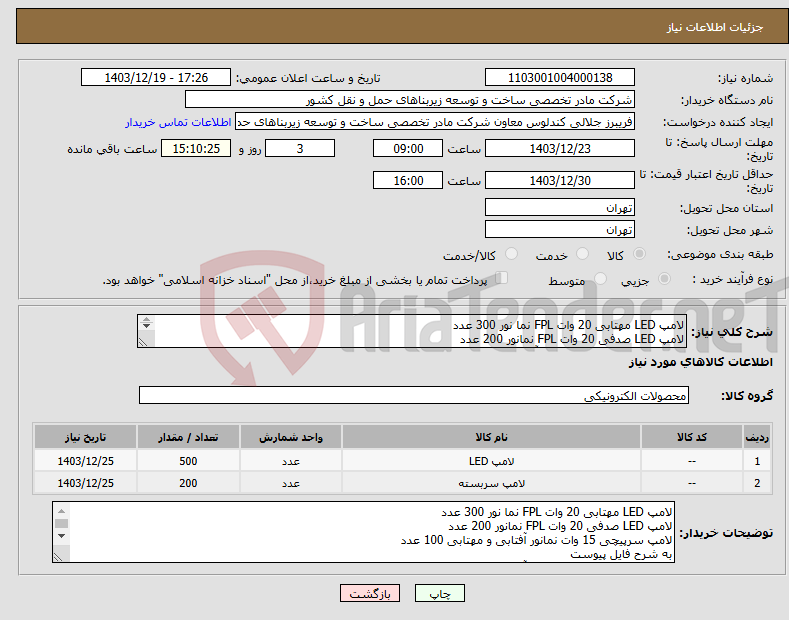
Task: Click quantity 200 in row 2
Action: (188, 483)
